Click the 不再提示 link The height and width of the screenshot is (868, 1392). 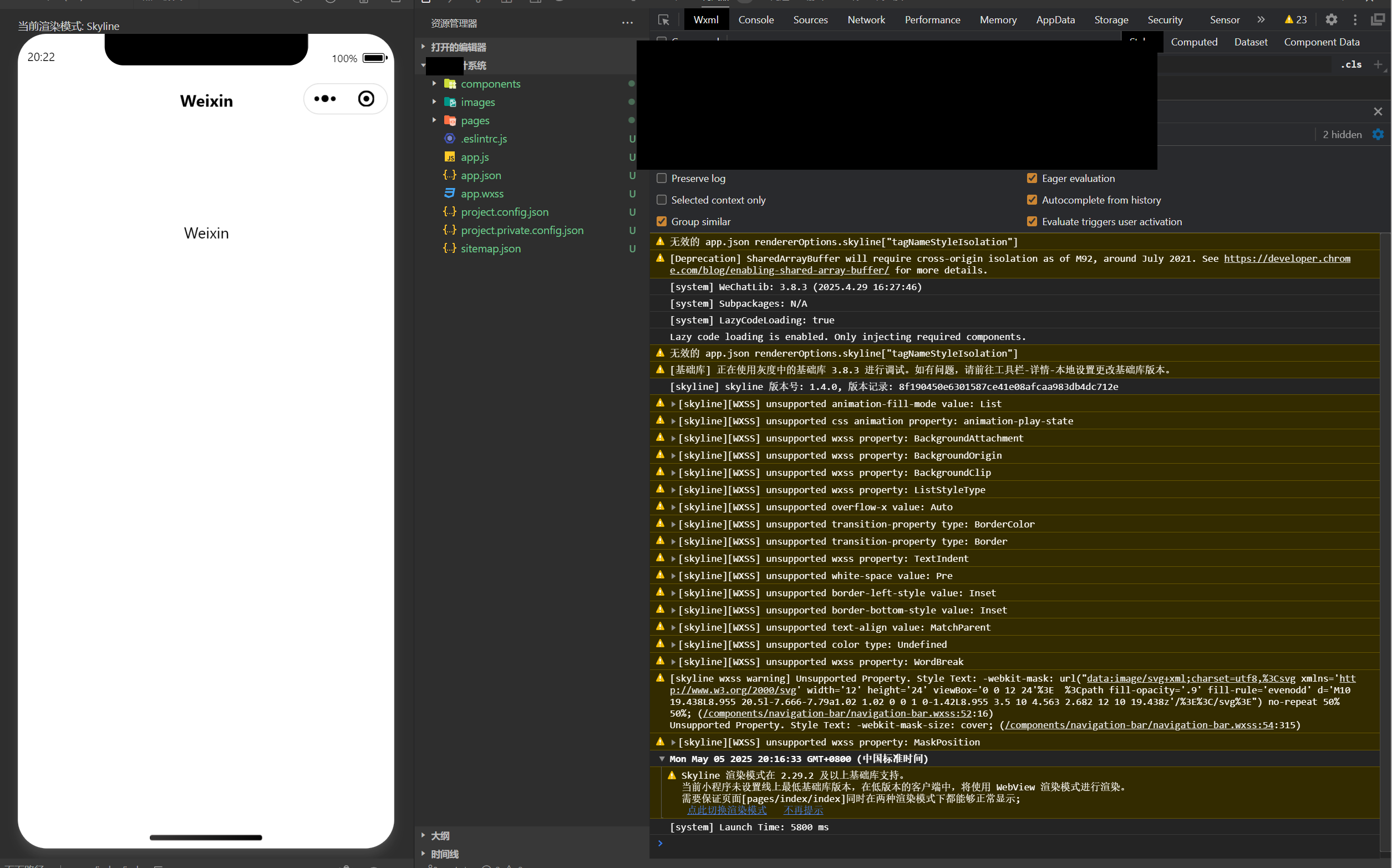click(x=803, y=810)
